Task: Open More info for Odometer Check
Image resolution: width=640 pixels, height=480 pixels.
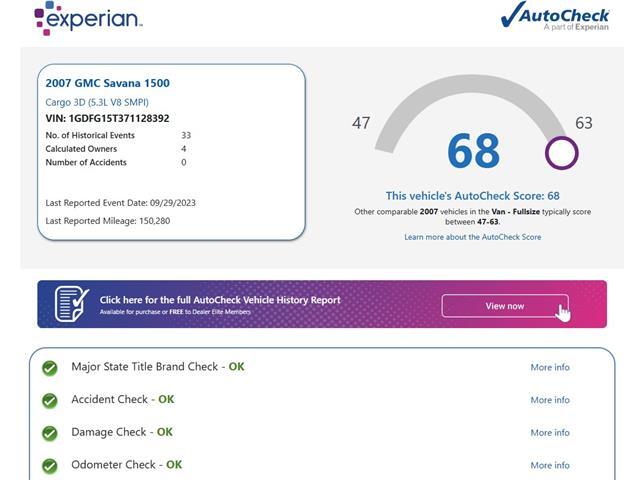Action: [x=550, y=465]
